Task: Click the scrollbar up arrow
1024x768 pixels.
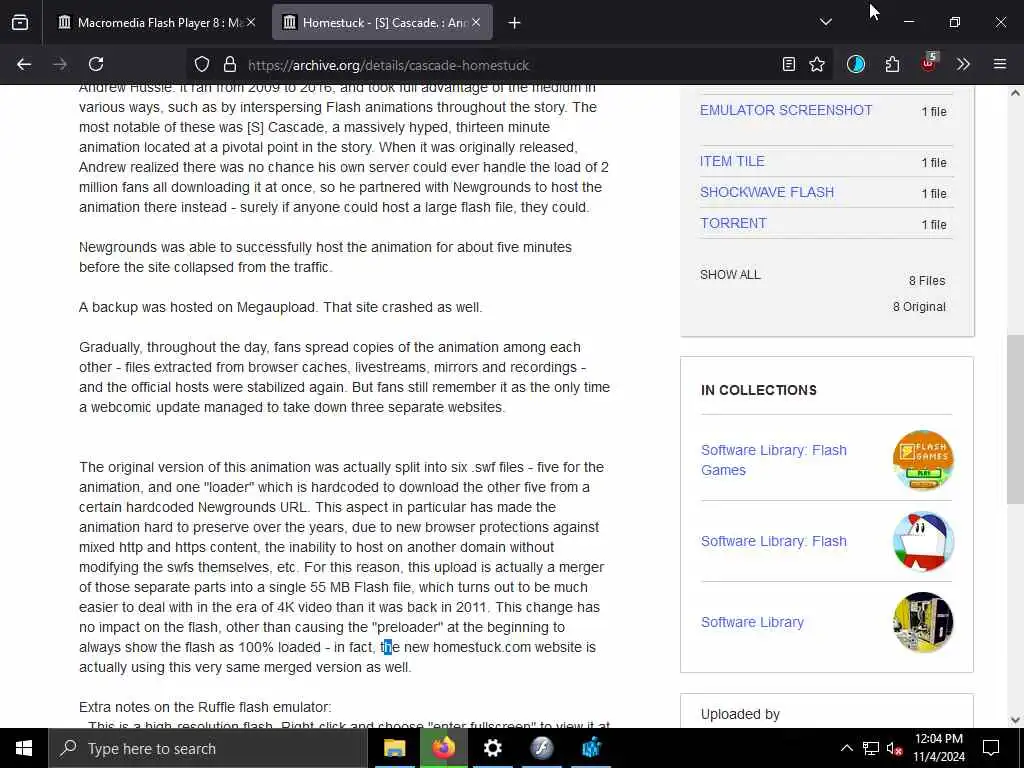Action: (x=1015, y=93)
